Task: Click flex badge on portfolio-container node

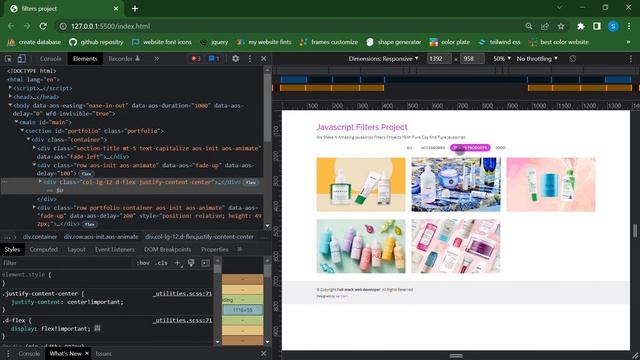Action: tap(89, 224)
